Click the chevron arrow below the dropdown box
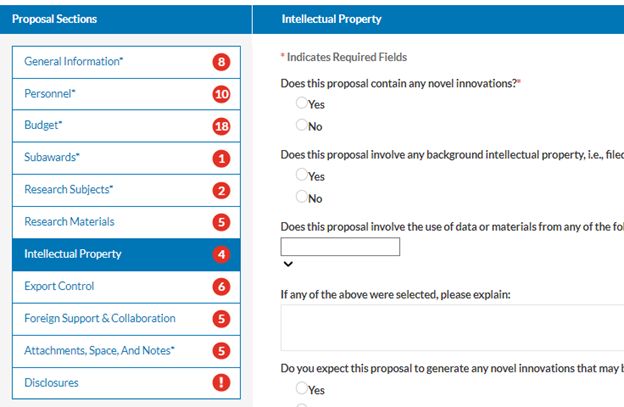This screenshot has width=624, height=407. pyautogui.click(x=288, y=265)
